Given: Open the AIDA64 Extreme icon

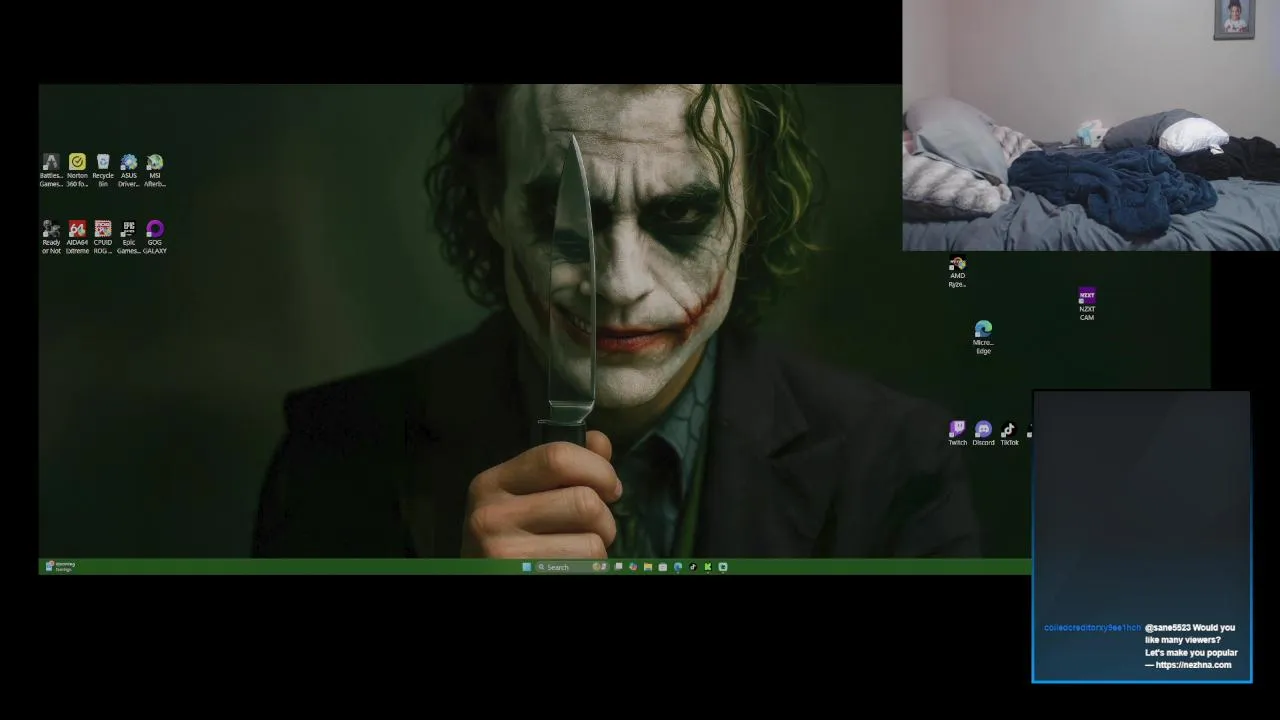Looking at the screenshot, I should (77, 237).
